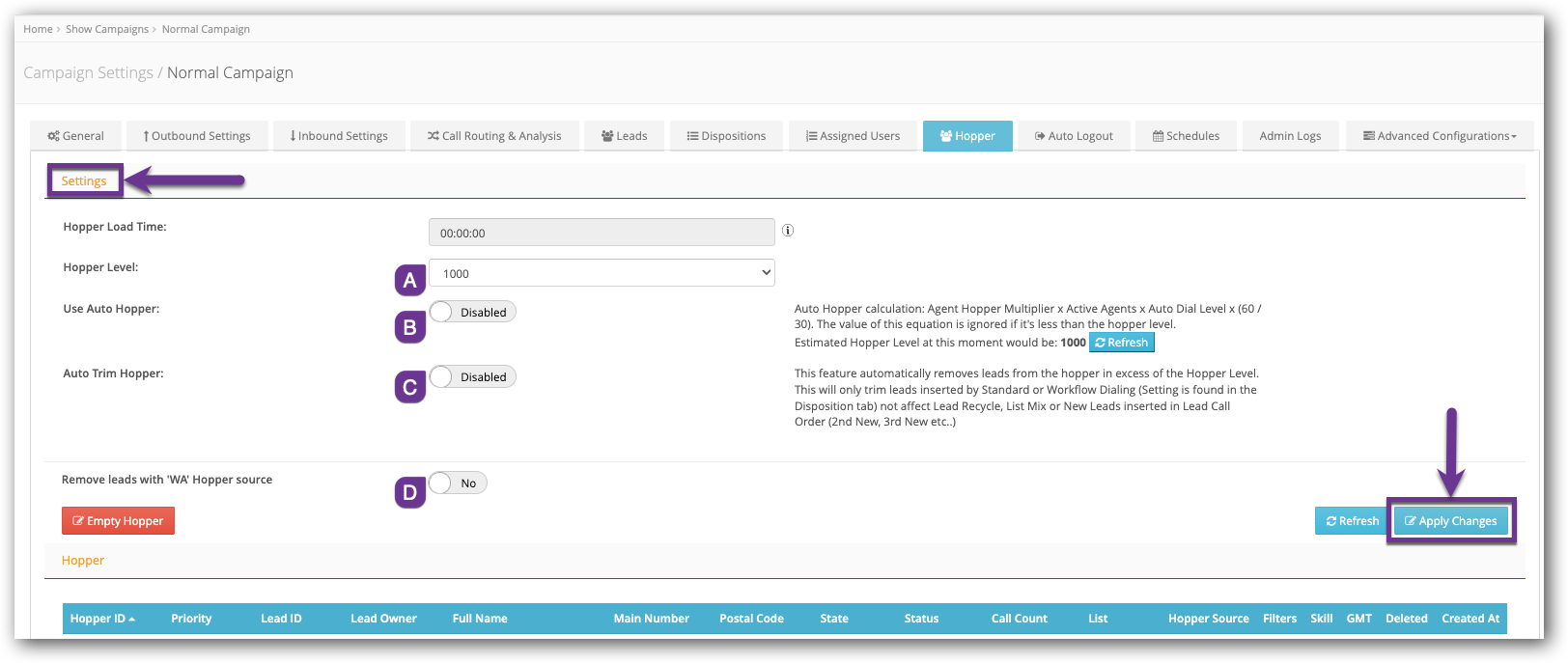Sort by Hopper Source column header
This screenshot has height=663, width=1568.
pyautogui.click(x=1208, y=619)
